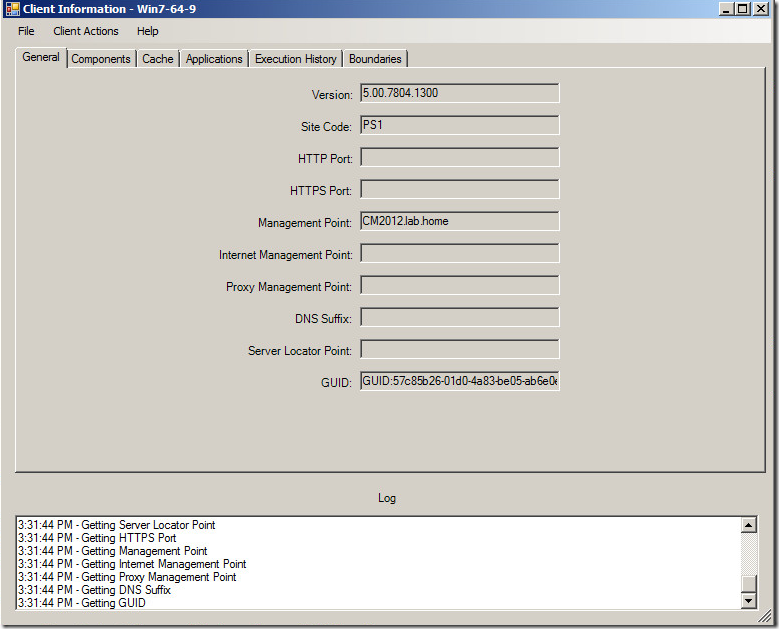Click the 'HTTP Port:' label
This screenshot has width=779, height=629.
click(x=325, y=158)
